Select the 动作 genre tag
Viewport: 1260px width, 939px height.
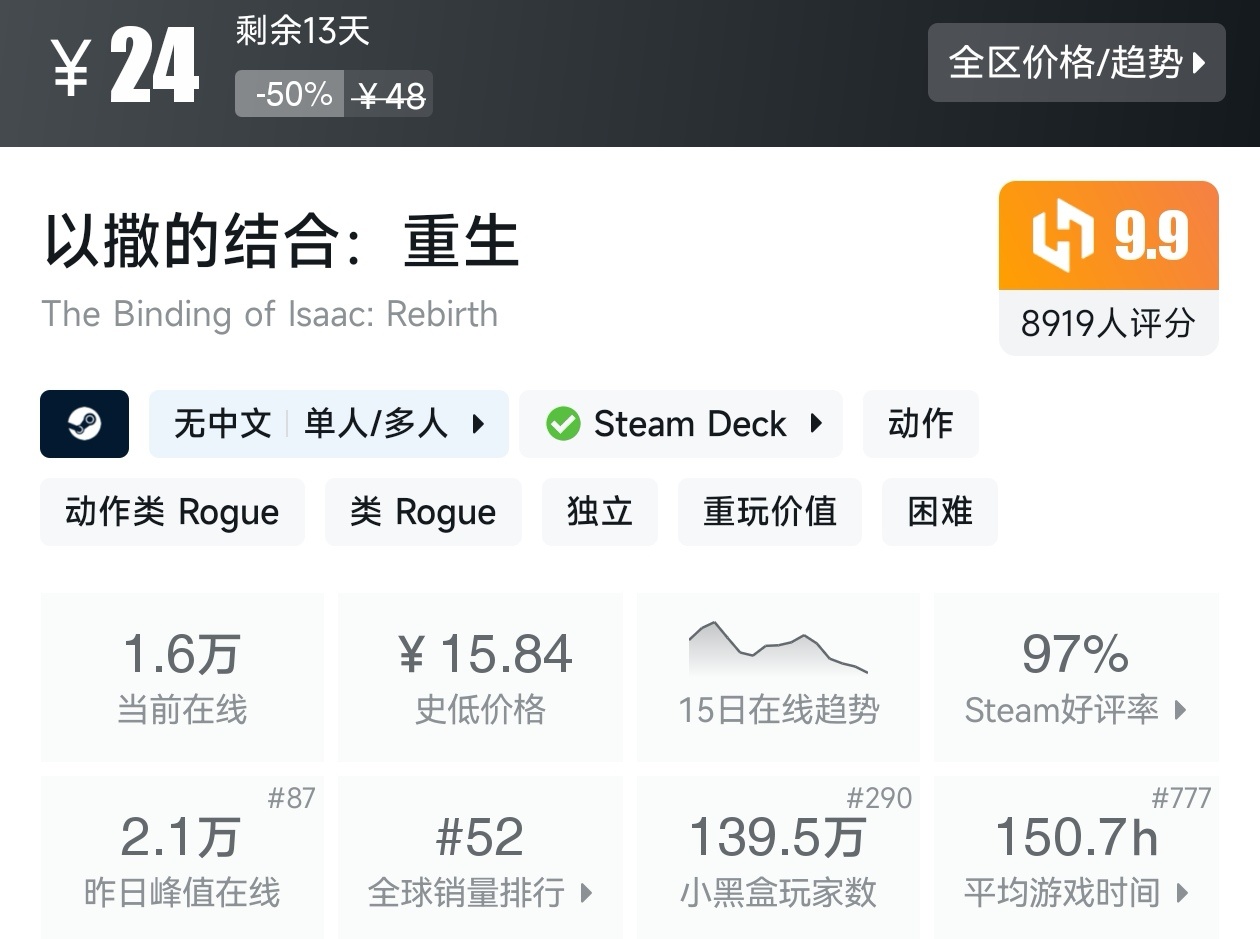pyautogui.click(x=920, y=424)
